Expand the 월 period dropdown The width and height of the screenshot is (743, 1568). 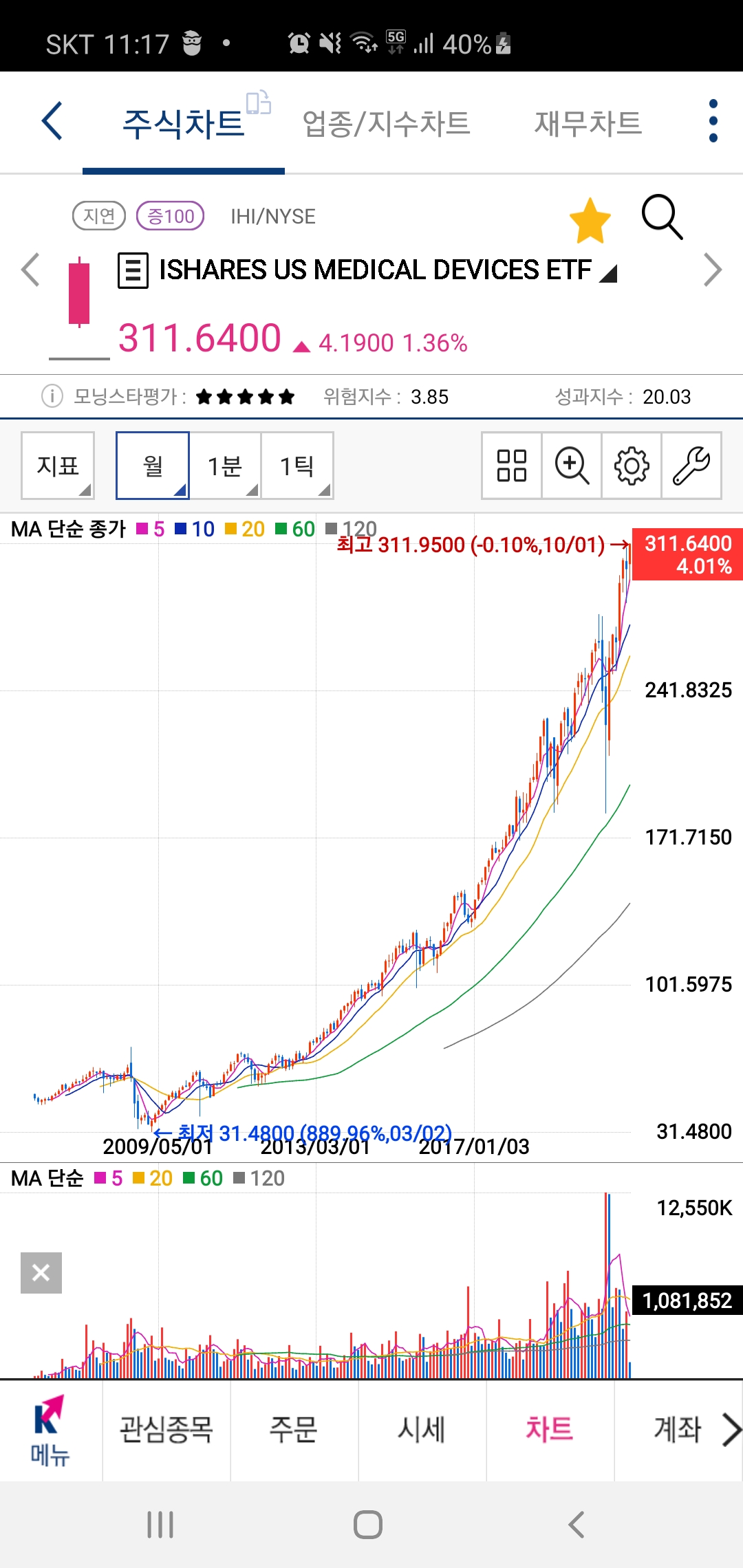pyautogui.click(x=153, y=466)
